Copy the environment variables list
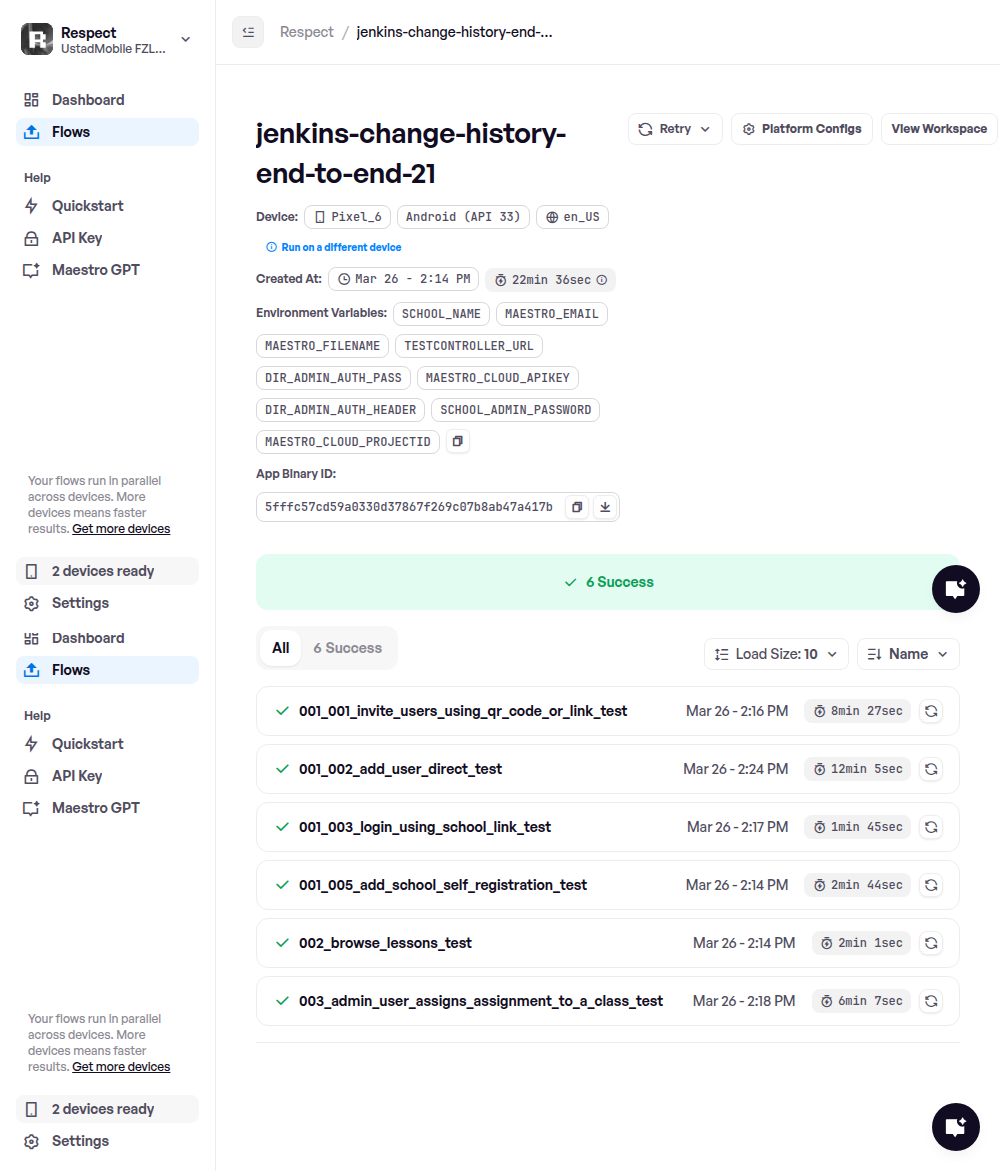 [457, 441]
